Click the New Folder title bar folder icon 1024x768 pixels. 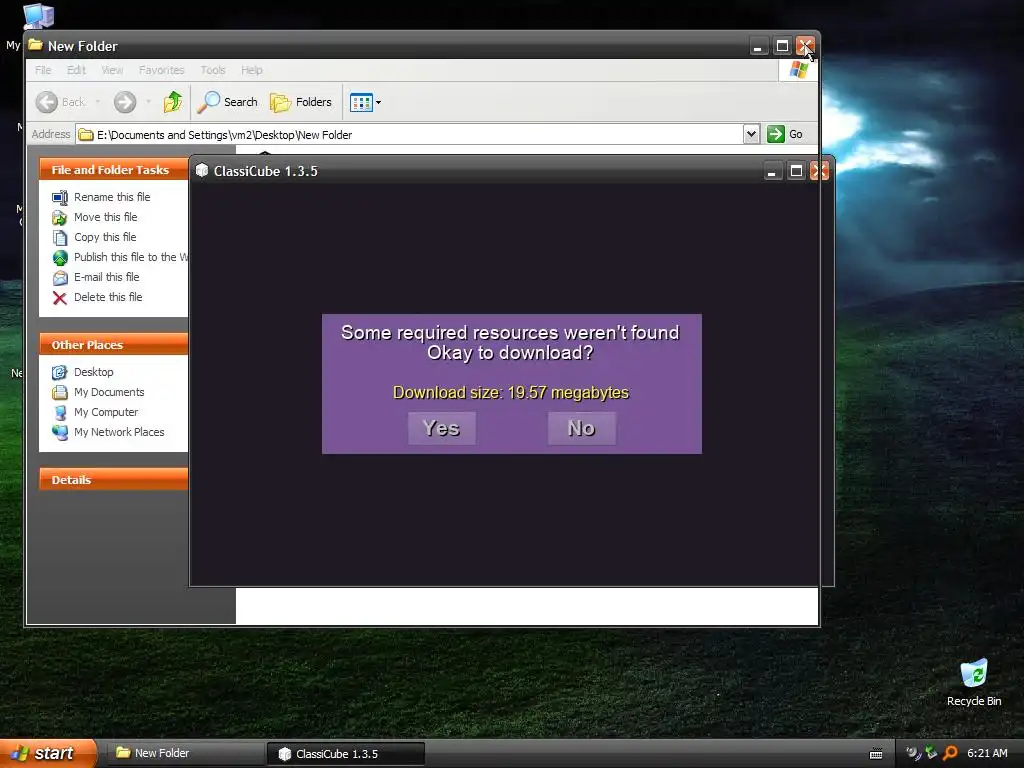[35, 45]
